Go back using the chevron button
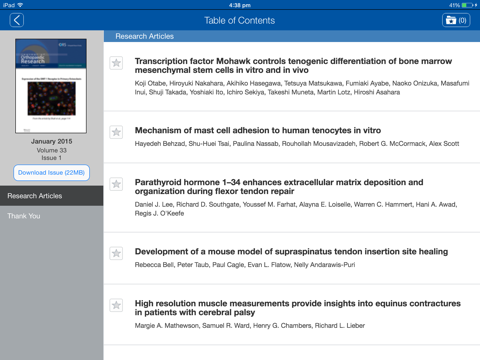The height and width of the screenshot is (360, 480). 17,20
